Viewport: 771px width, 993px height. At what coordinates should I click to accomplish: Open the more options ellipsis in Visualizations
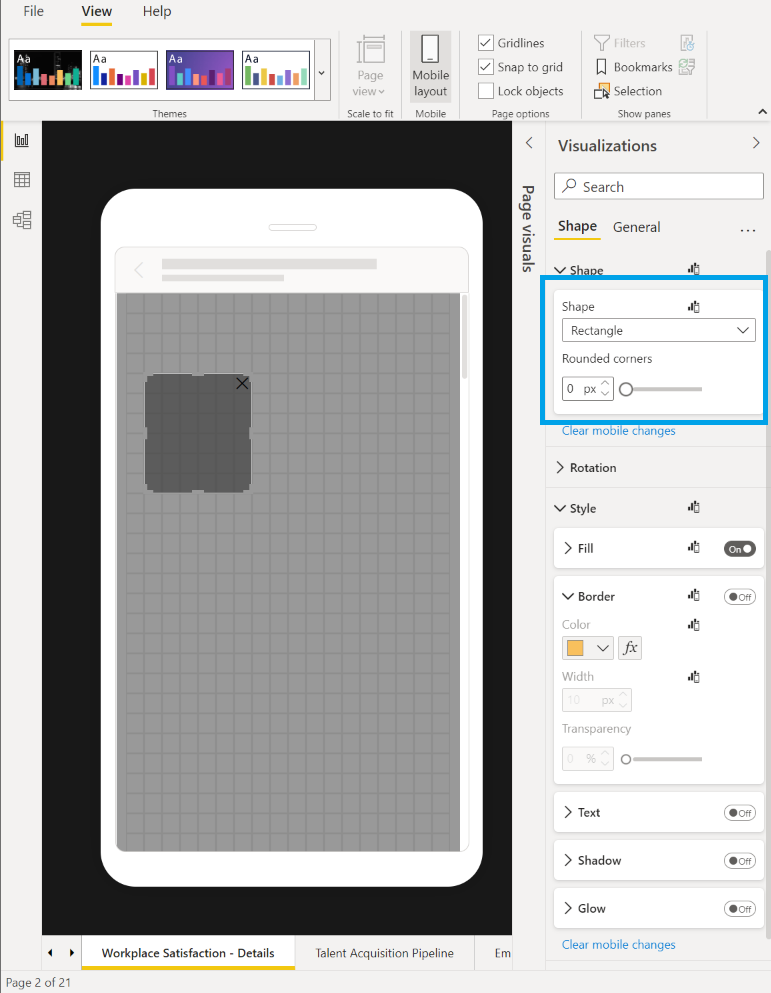[x=747, y=229]
